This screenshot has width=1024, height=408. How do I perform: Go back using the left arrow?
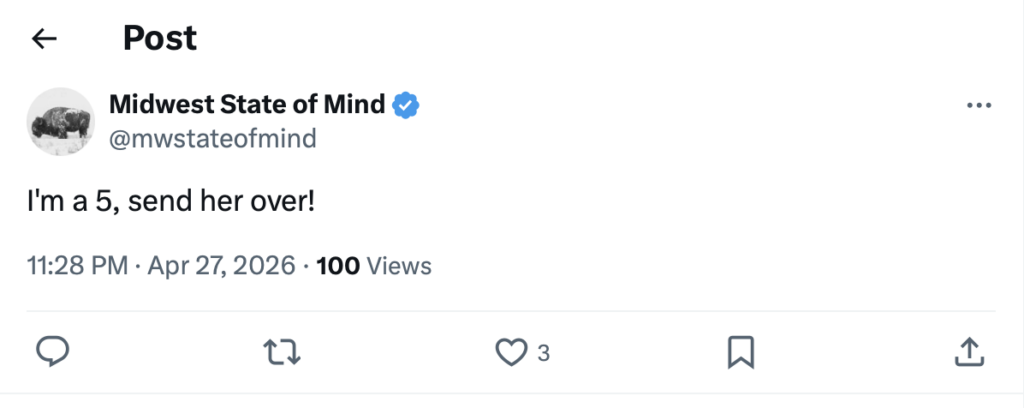point(44,39)
